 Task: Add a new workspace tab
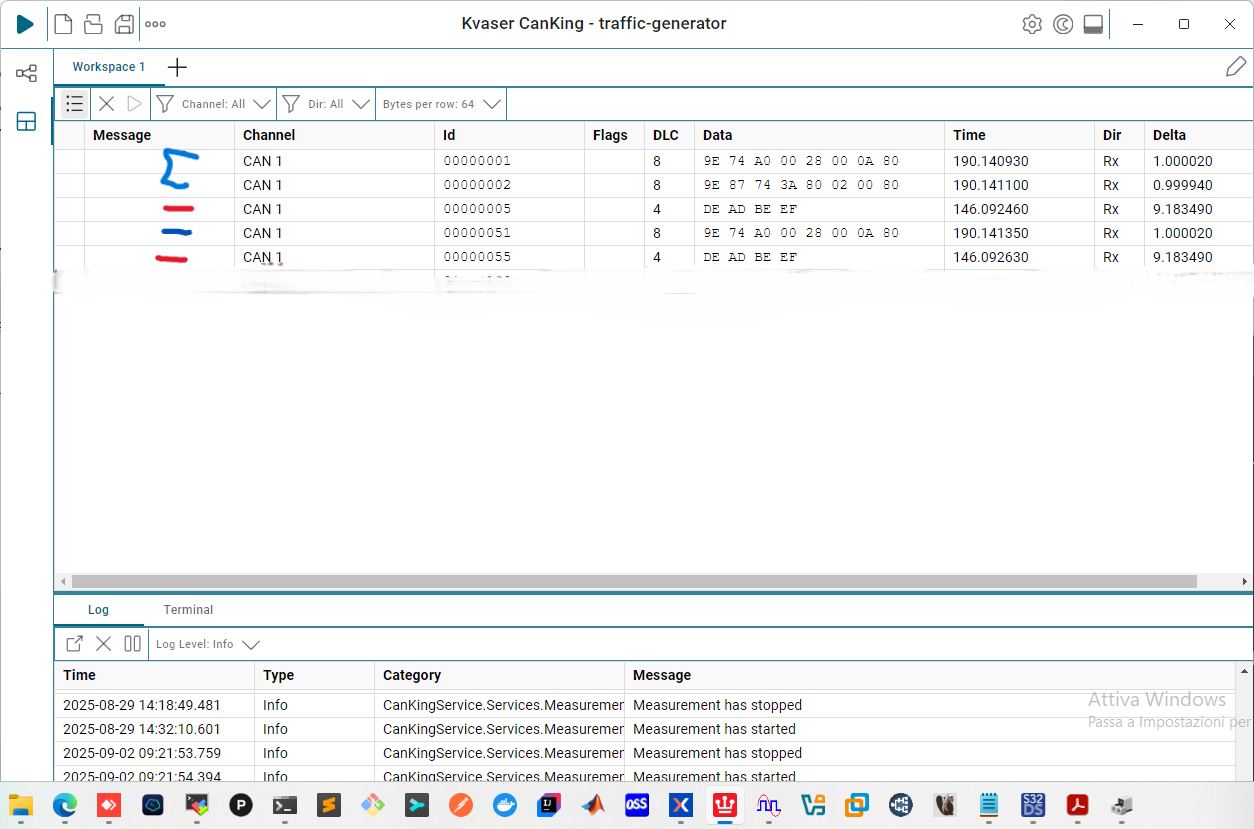177,67
